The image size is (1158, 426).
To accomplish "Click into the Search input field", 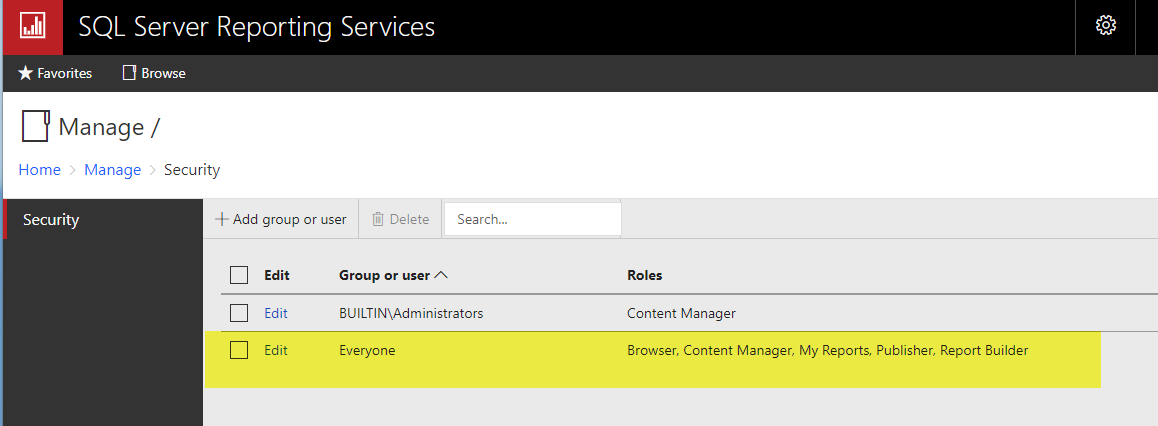I will point(532,219).
